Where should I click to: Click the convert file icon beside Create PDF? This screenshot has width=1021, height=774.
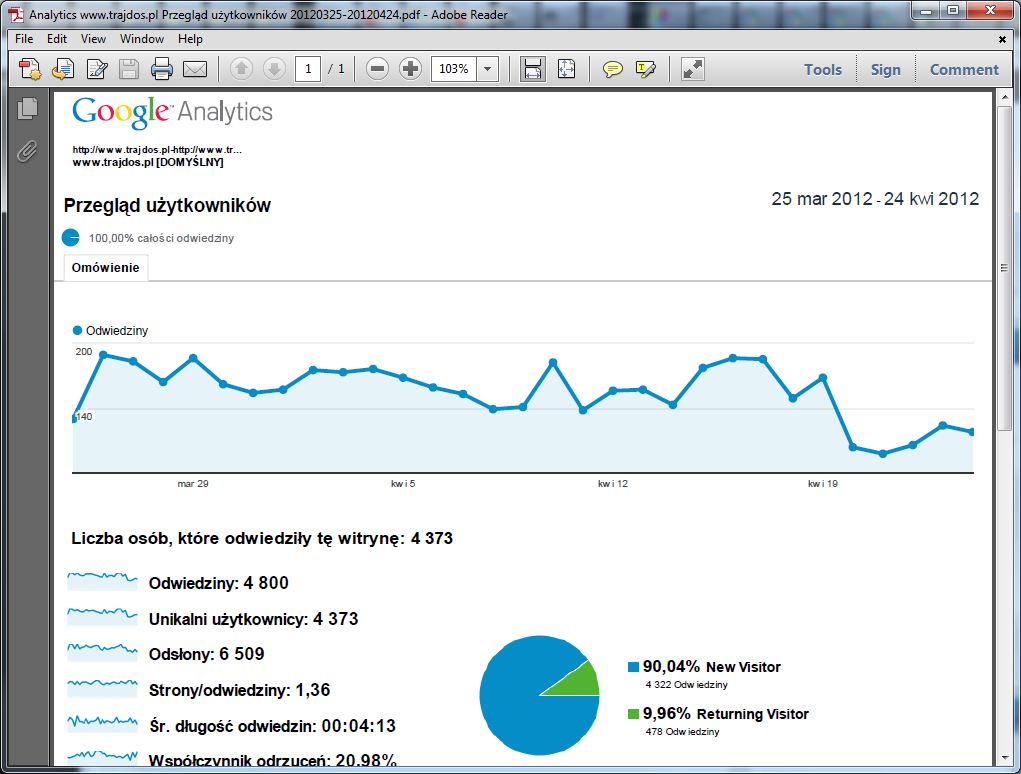click(x=63, y=69)
